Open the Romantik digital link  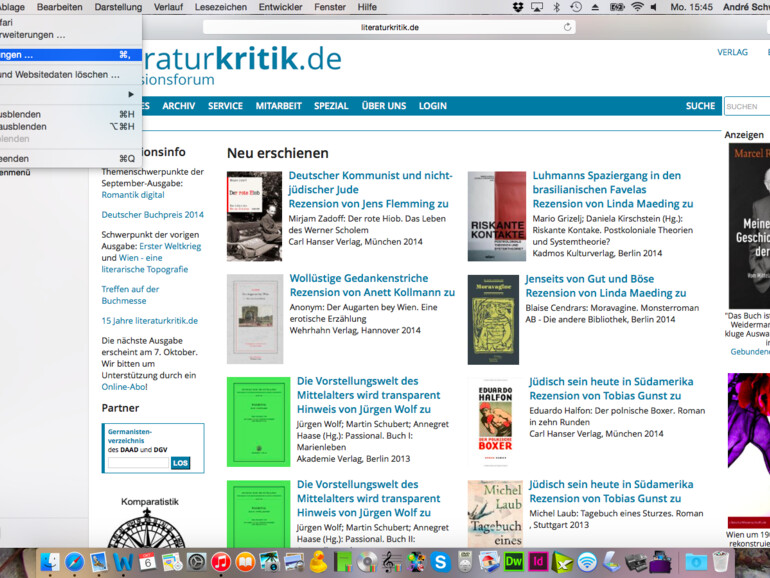click(x=133, y=194)
